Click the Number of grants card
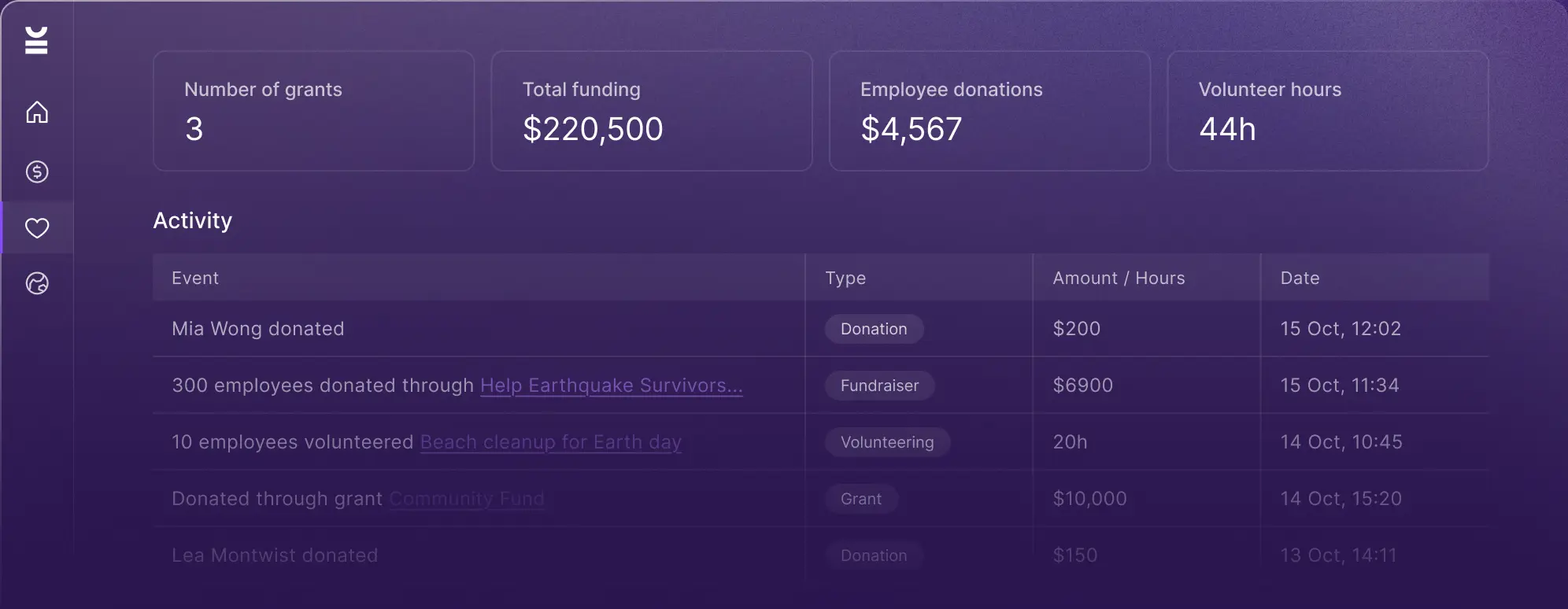Image resolution: width=1568 pixels, height=609 pixels. tap(313, 111)
